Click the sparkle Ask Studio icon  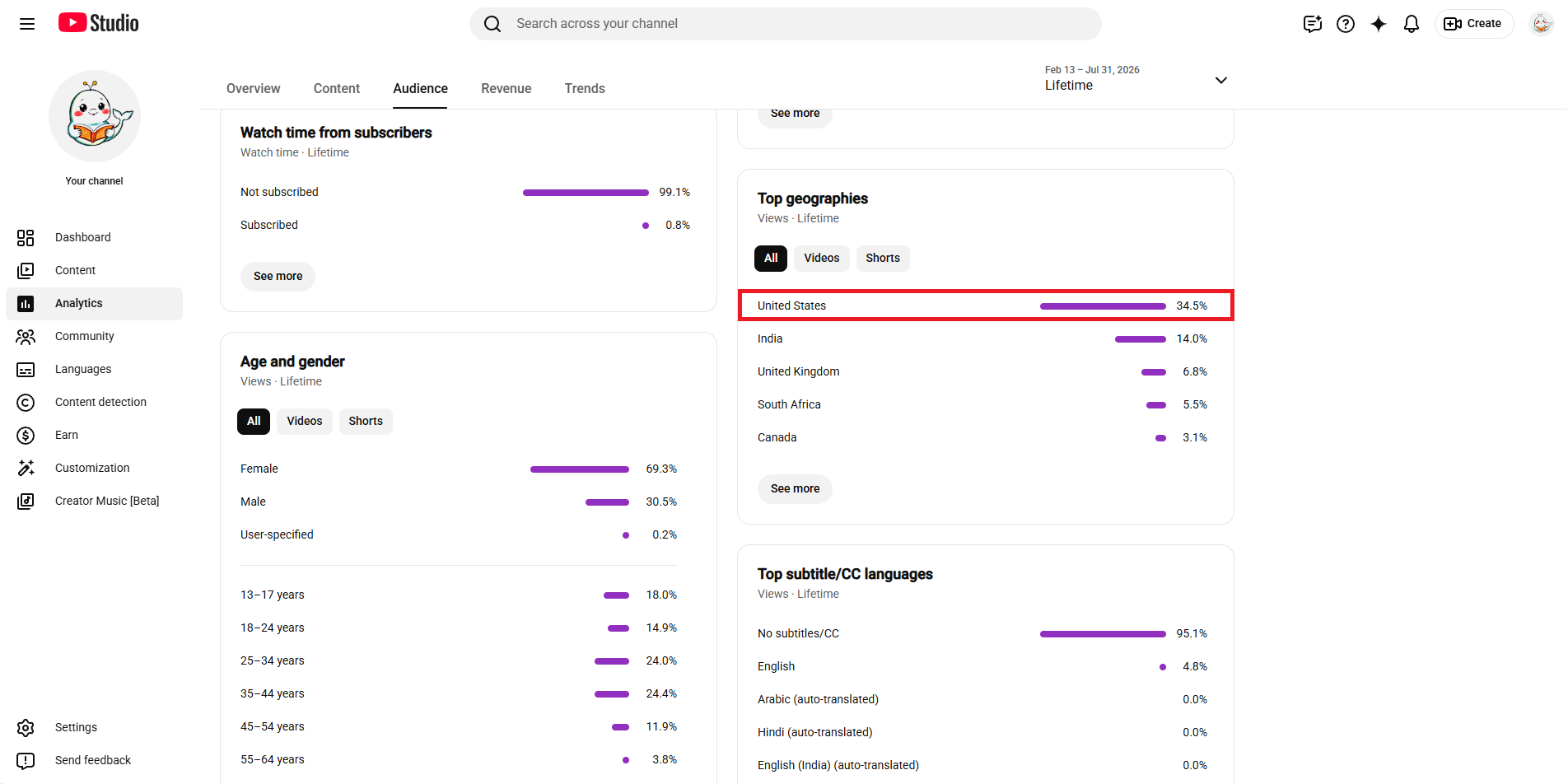pyautogui.click(x=1379, y=24)
